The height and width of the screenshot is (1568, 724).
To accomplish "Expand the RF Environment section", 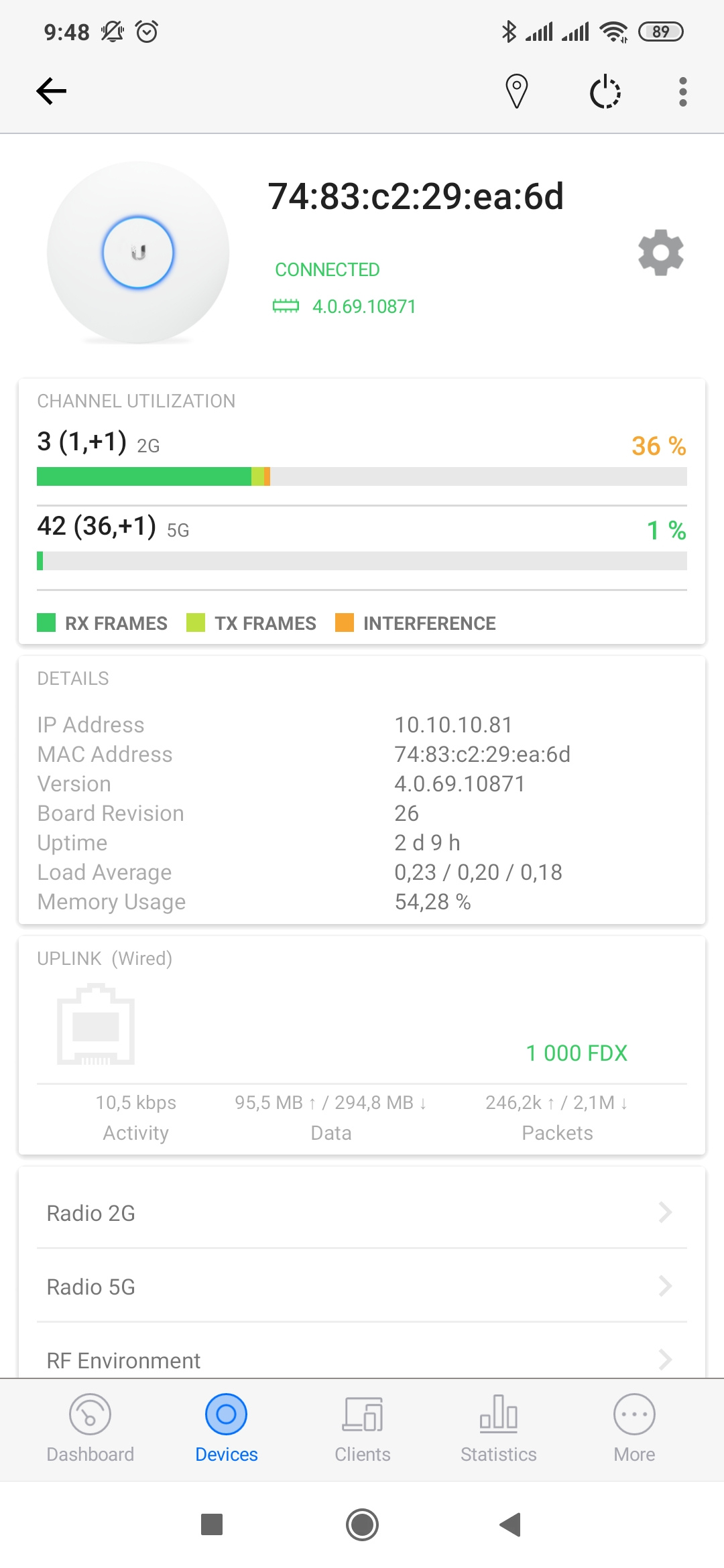I will point(362,1360).
